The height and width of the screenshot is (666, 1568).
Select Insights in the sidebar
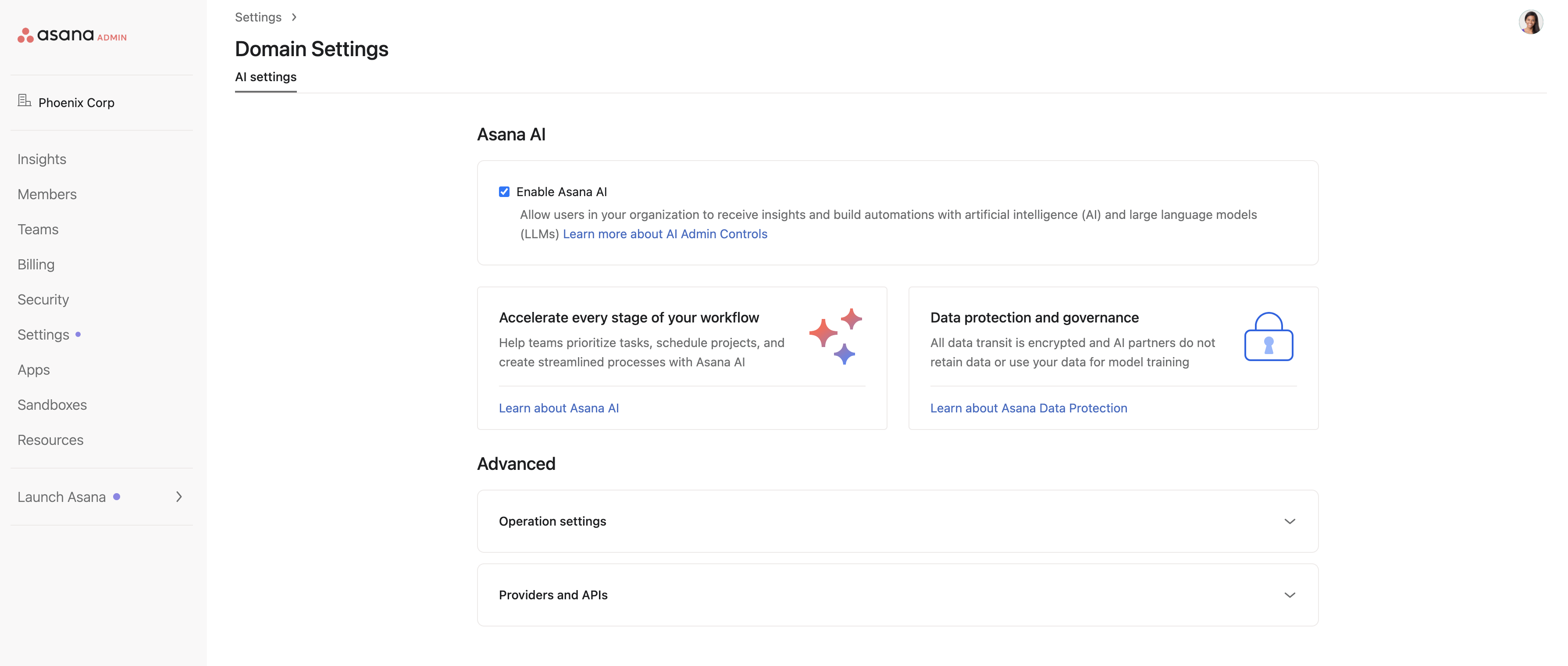coord(41,159)
